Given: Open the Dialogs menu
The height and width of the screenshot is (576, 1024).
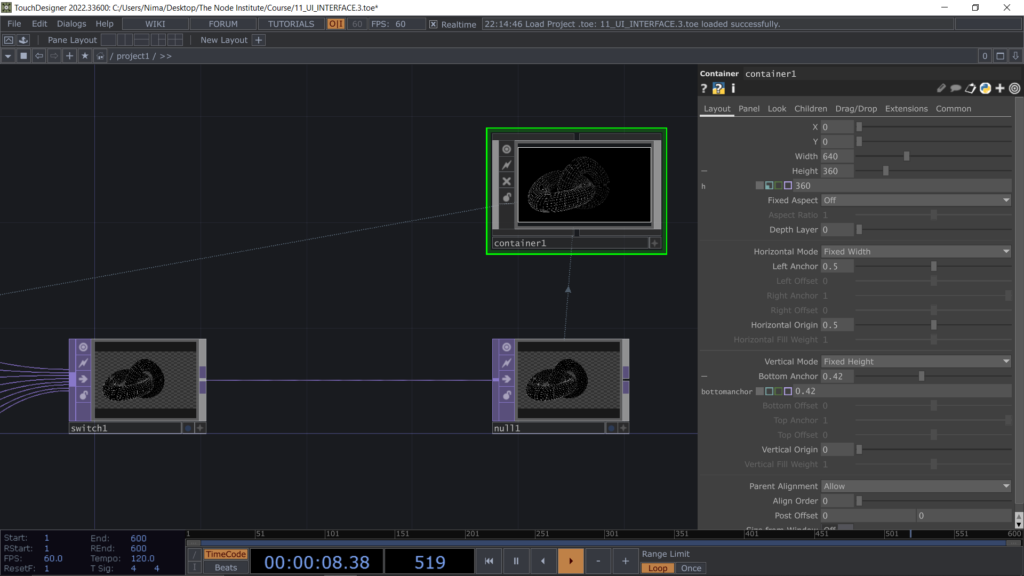Looking at the screenshot, I should point(71,24).
